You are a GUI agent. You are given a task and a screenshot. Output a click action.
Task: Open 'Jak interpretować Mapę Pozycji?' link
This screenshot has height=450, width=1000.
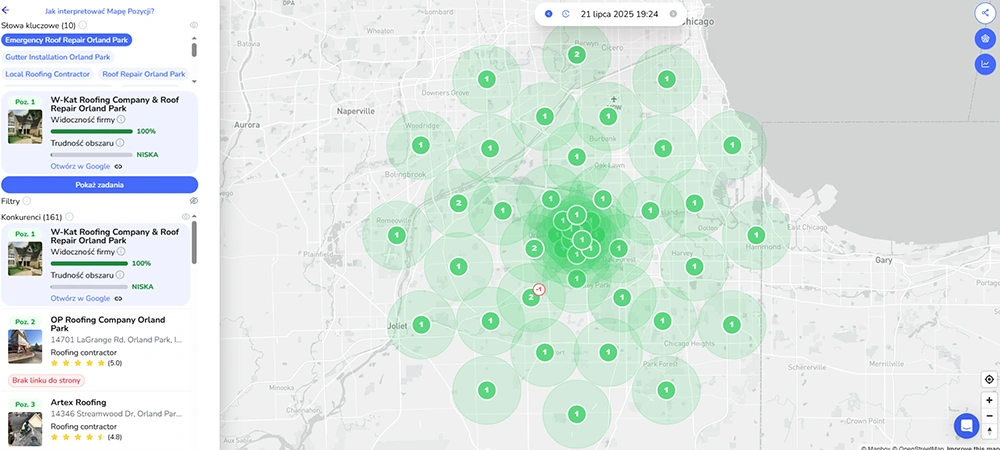click(100, 10)
